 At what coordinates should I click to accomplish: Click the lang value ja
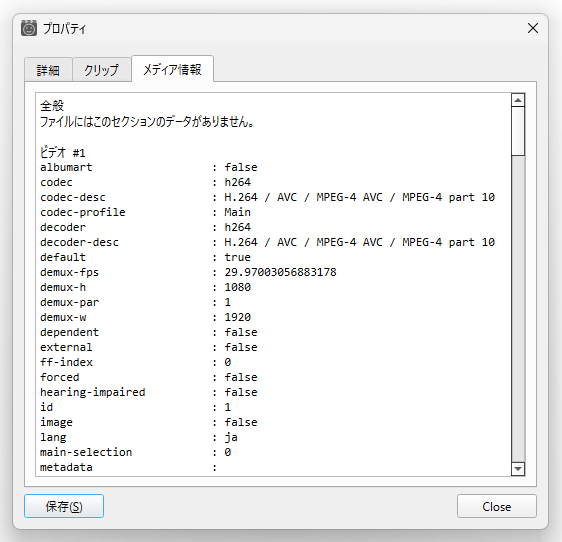[231, 437]
